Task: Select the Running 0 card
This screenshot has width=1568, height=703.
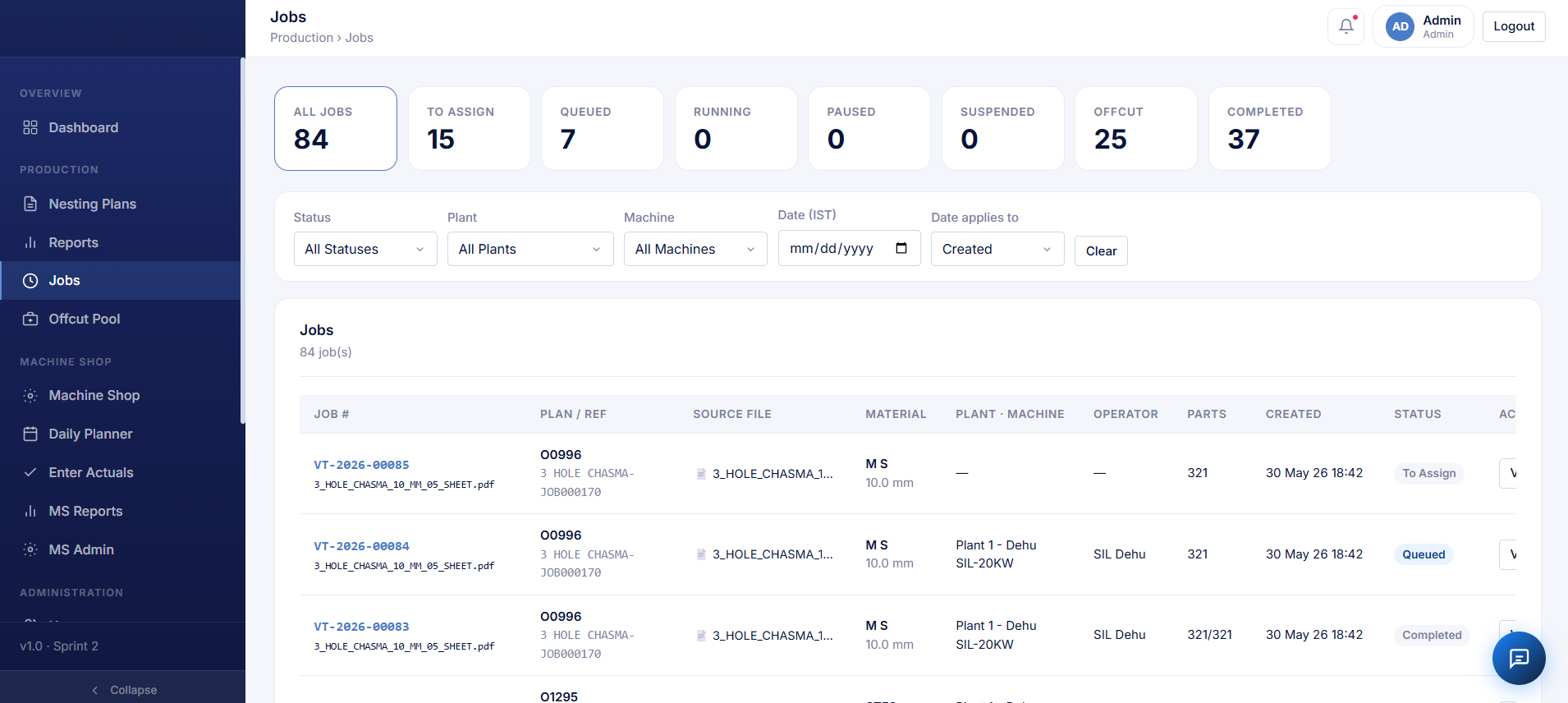Action: tap(736, 128)
